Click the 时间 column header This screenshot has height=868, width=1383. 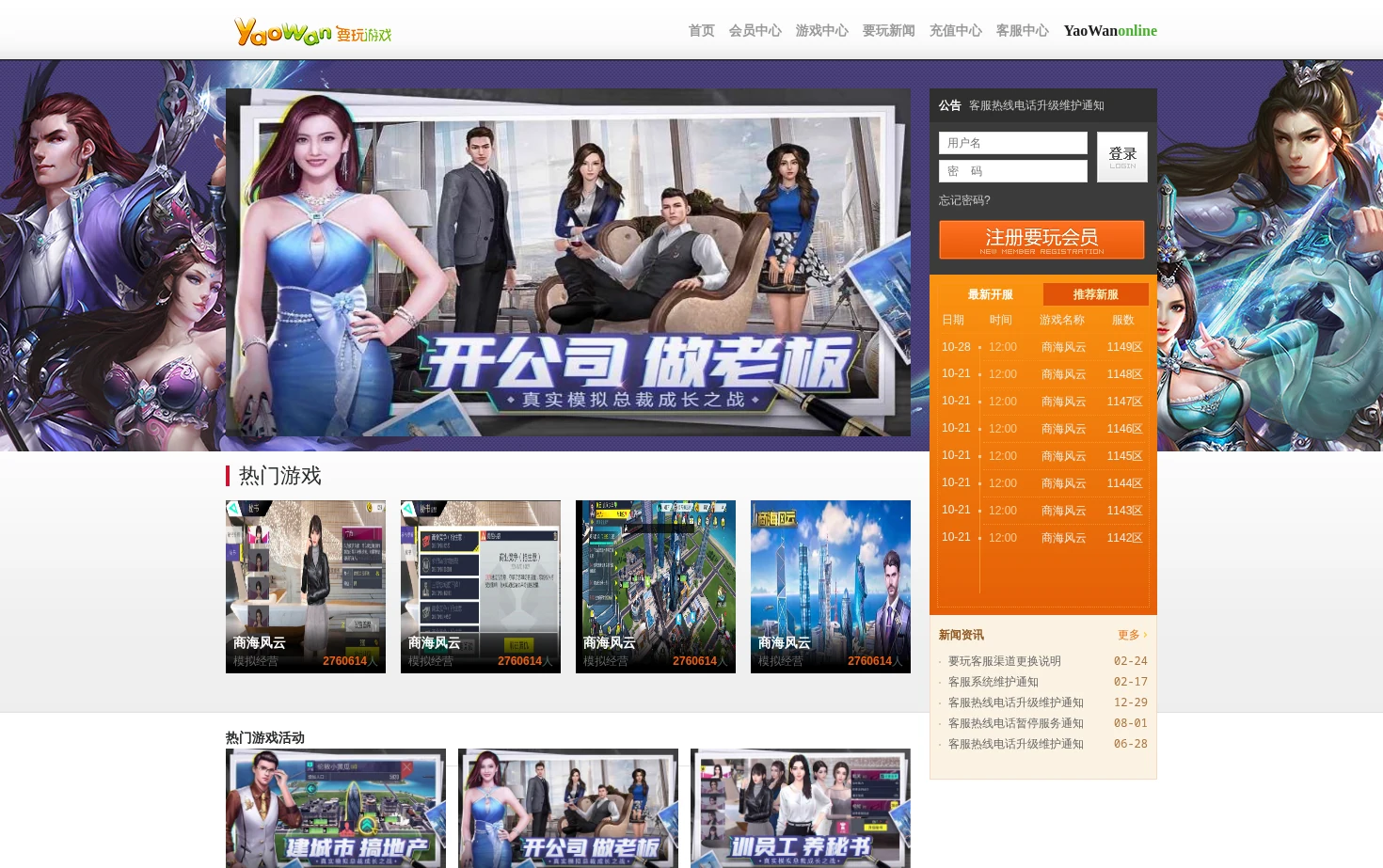1000,320
